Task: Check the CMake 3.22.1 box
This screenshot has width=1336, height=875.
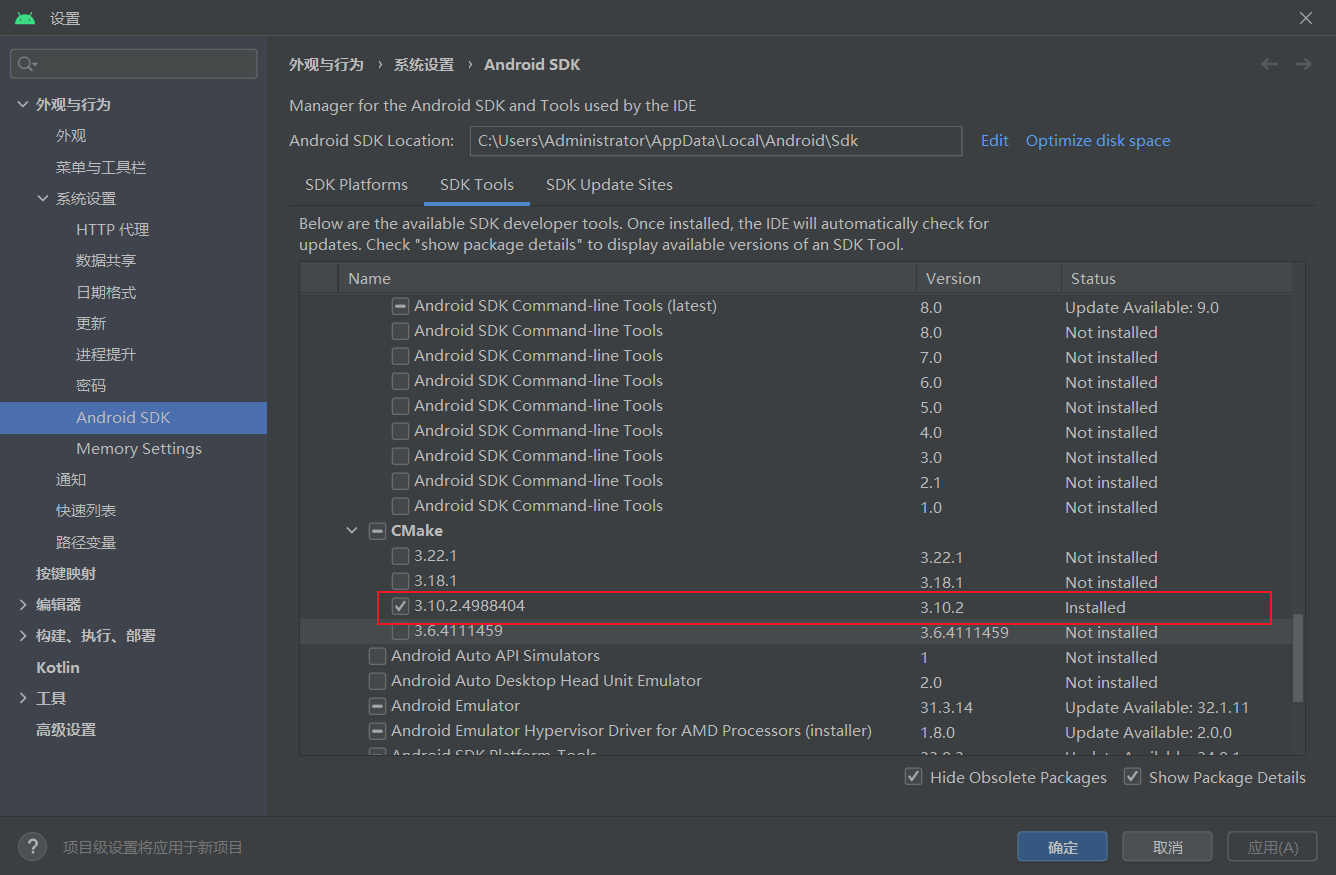Action: (x=400, y=556)
